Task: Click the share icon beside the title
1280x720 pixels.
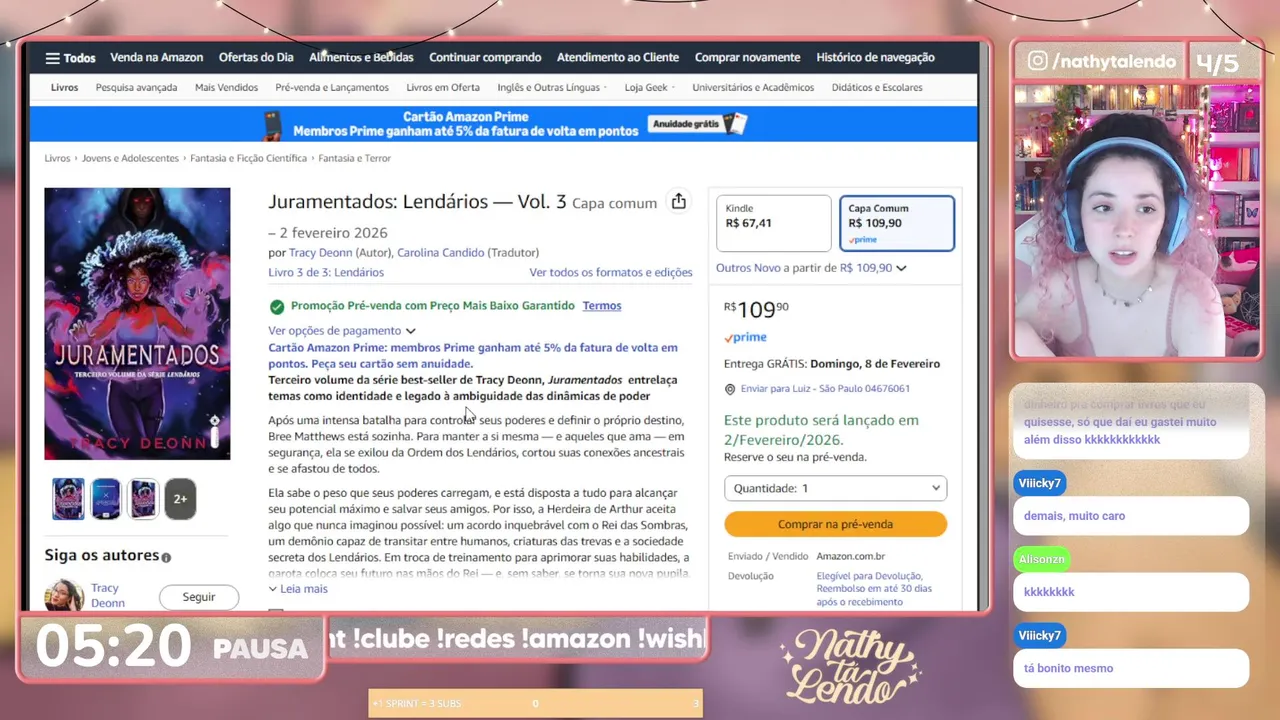Action: click(x=679, y=202)
